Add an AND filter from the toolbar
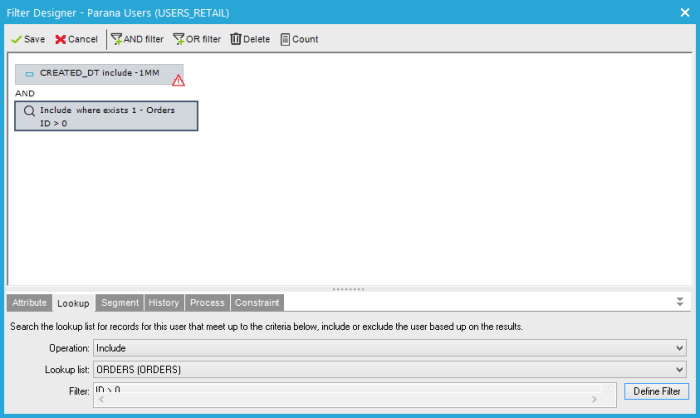Image resolution: width=700 pixels, height=418 pixels. [117, 39]
